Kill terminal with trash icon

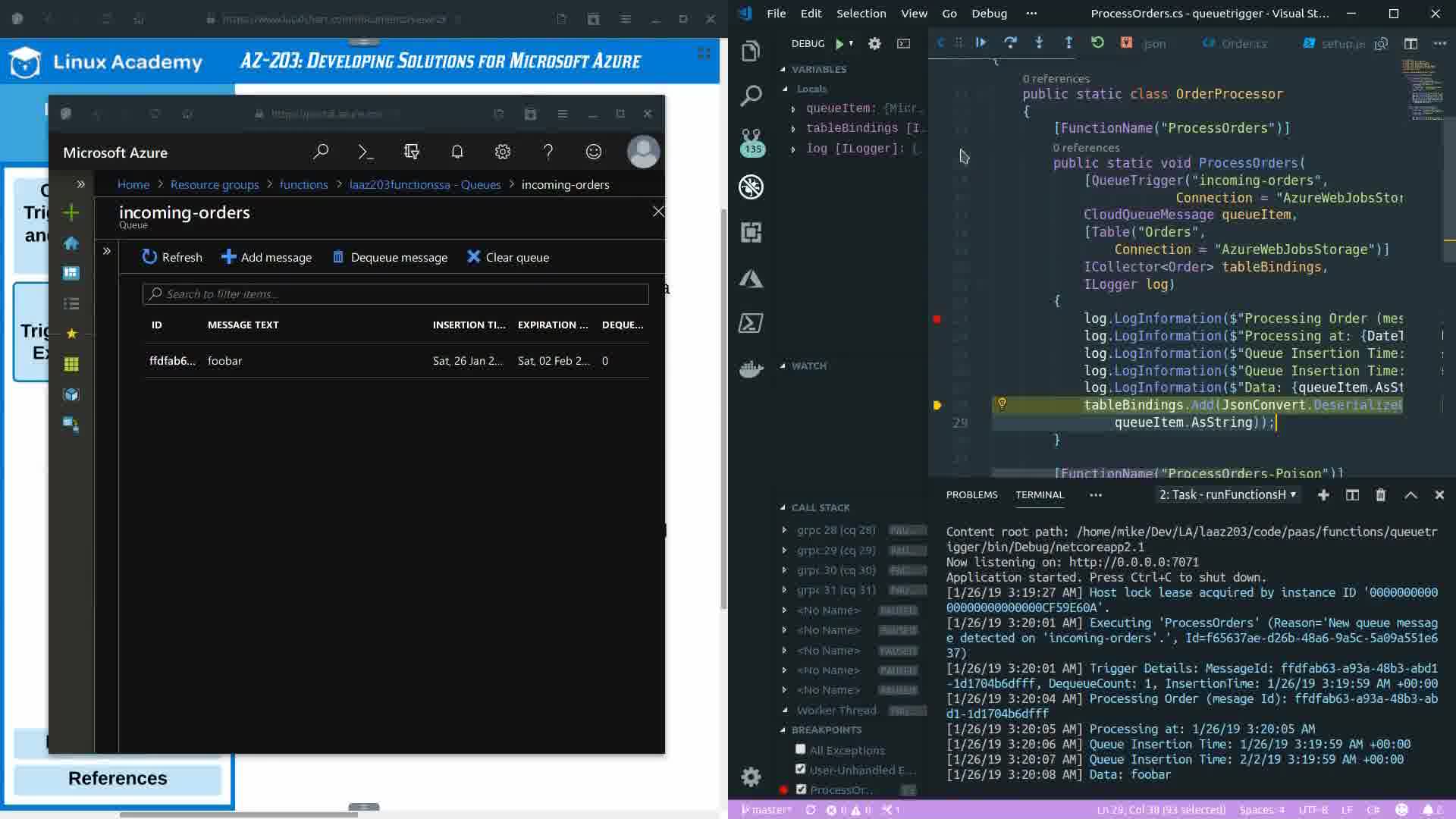(1380, 495)
